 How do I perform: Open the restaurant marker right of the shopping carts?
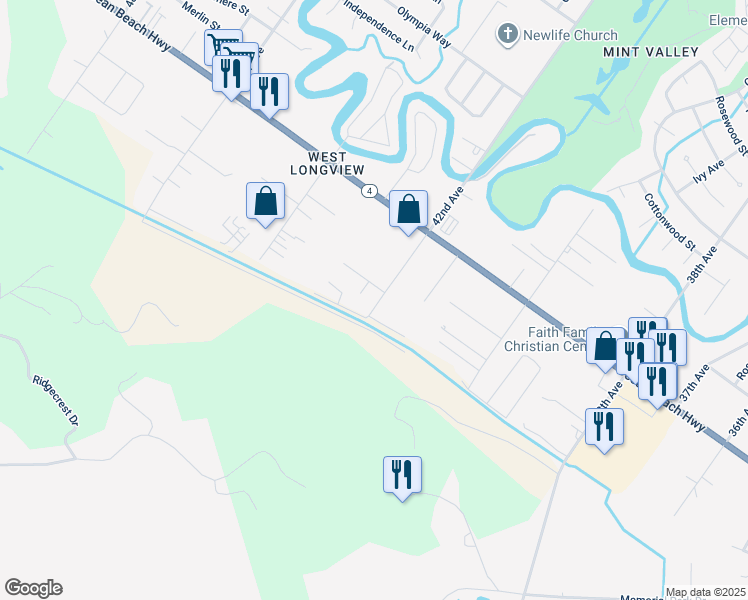(x=270, y=94)
